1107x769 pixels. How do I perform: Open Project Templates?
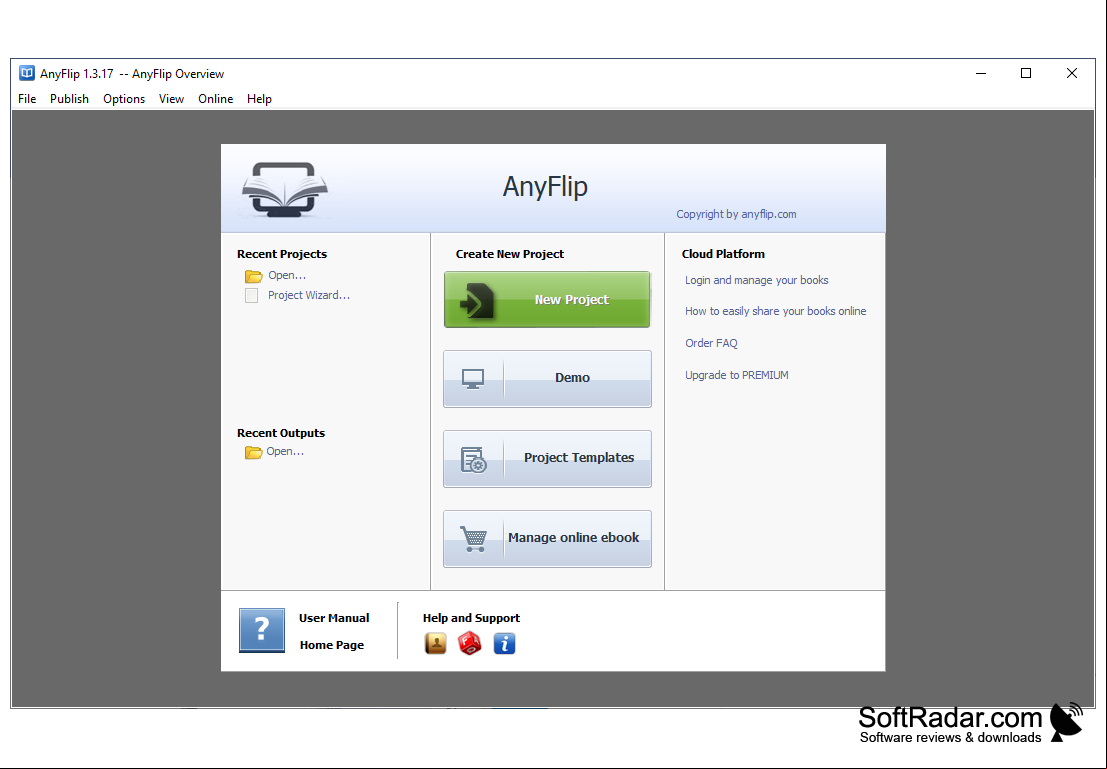pos(547,458)
